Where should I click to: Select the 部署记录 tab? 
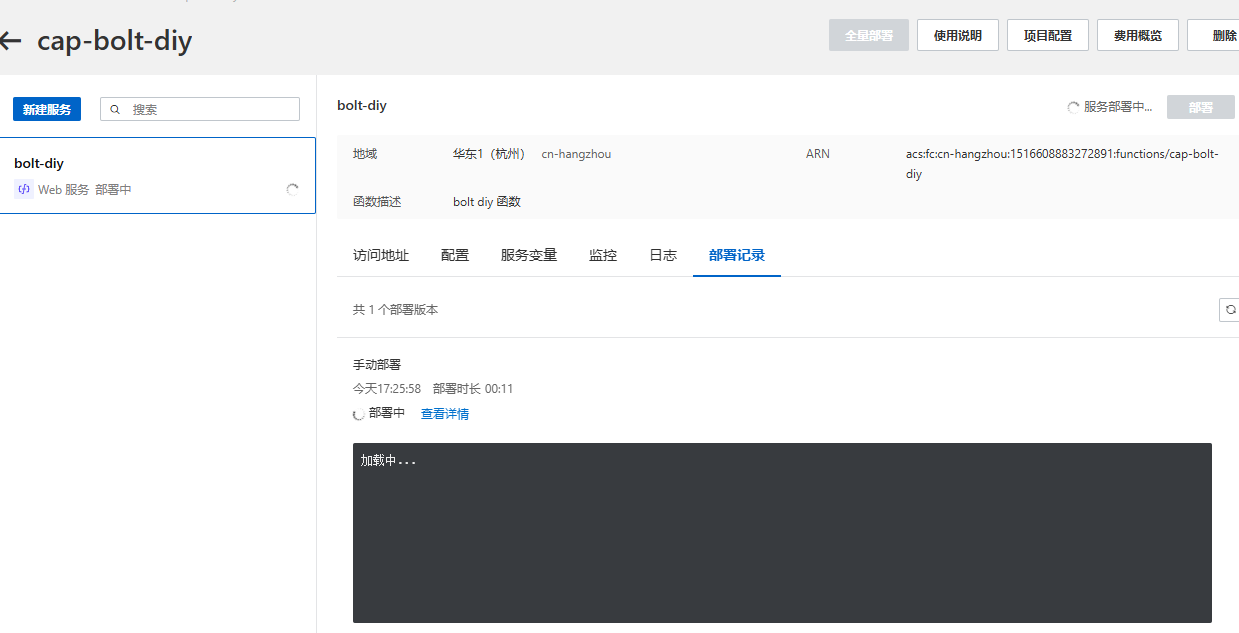click(737, 255)
